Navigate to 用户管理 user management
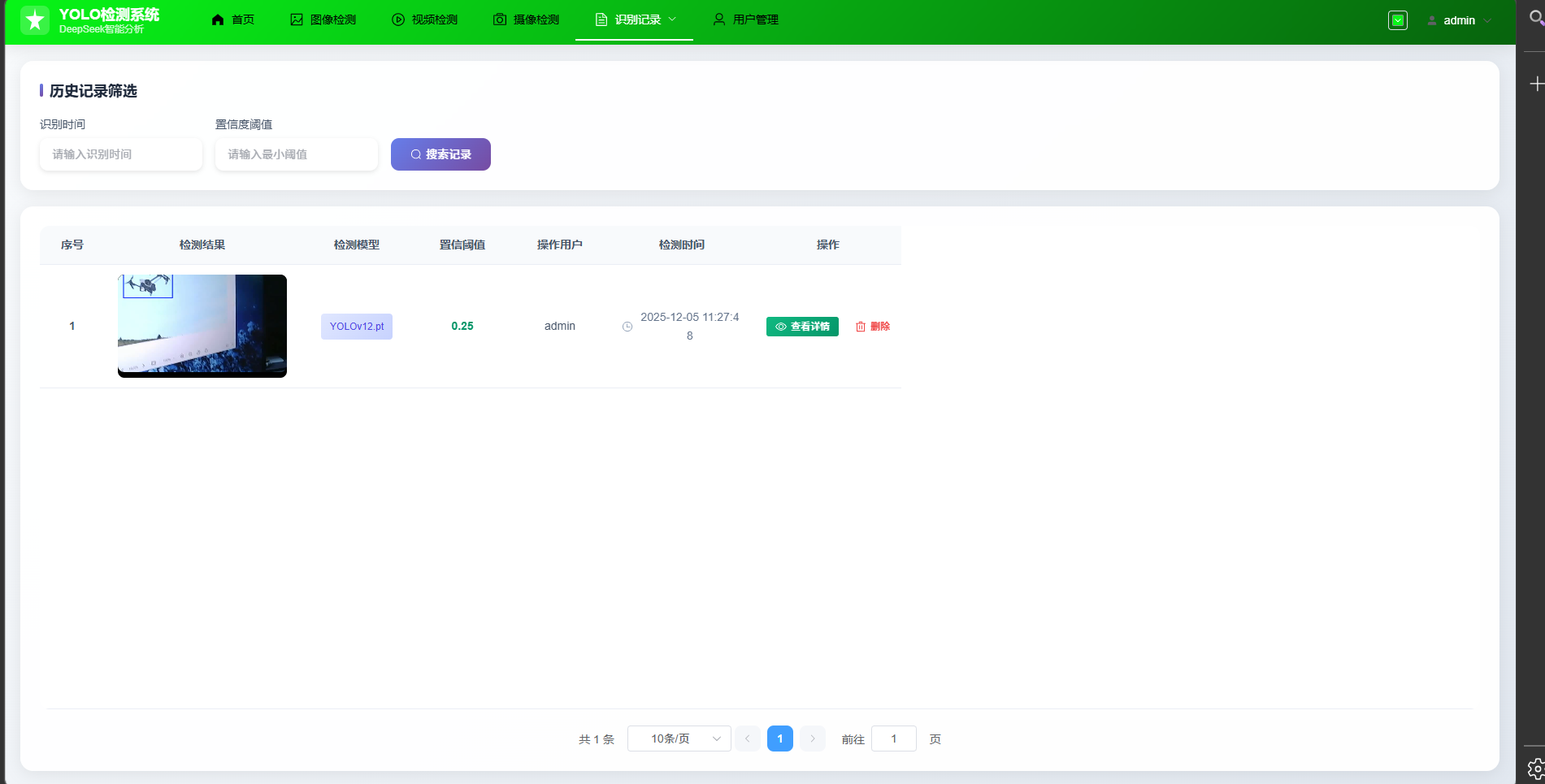 click(745, 19)
